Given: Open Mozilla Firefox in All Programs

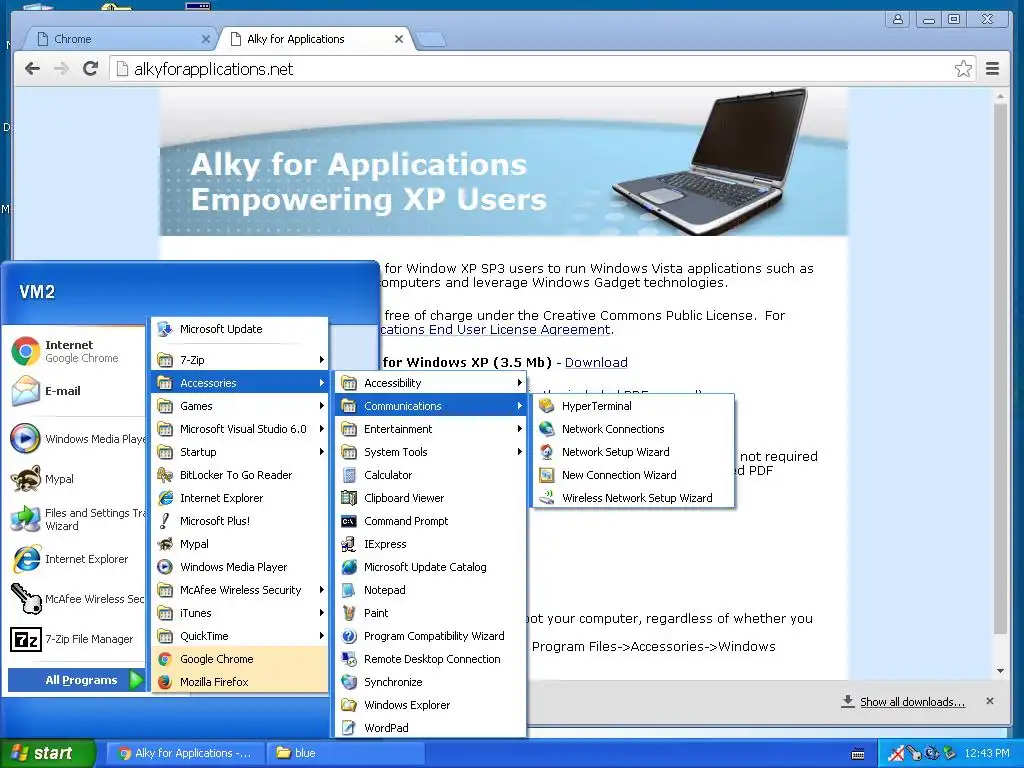Looking at the screenshot, I should (x=240, y=682).
